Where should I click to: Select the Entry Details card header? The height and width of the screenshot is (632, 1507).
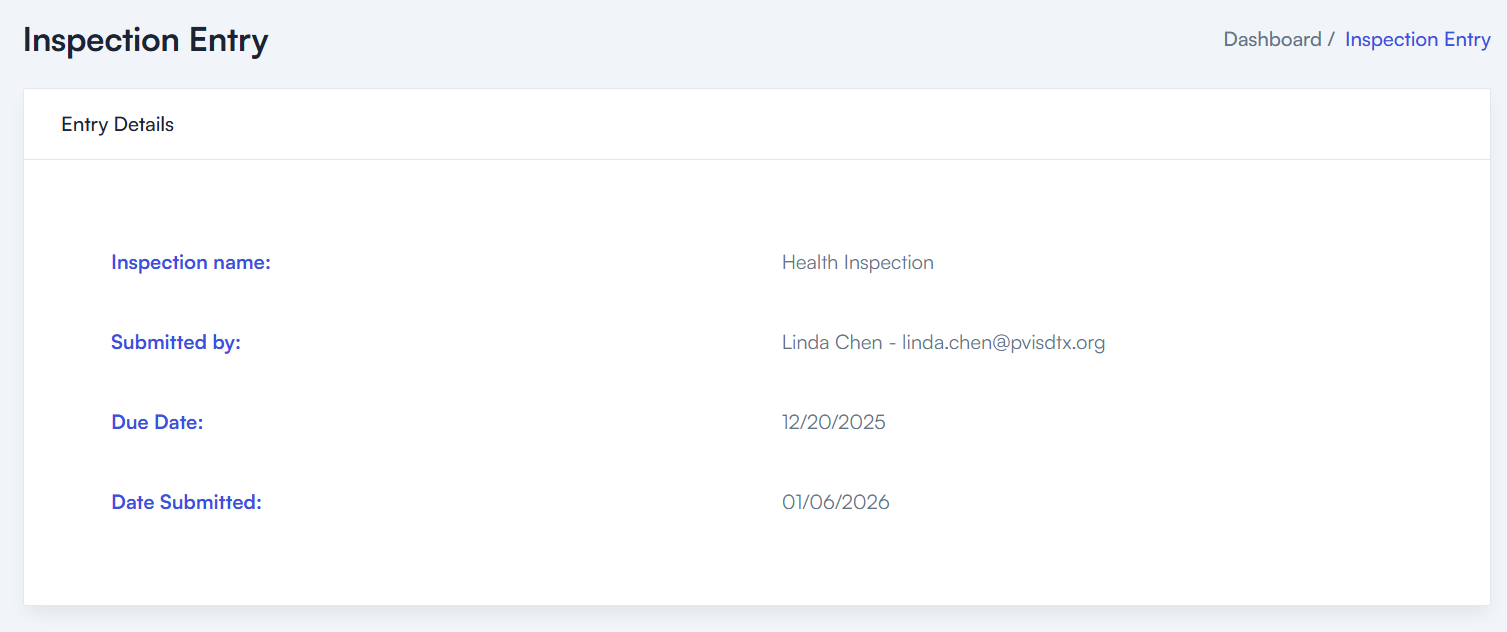pyautogui.click(x=118, y=125)
